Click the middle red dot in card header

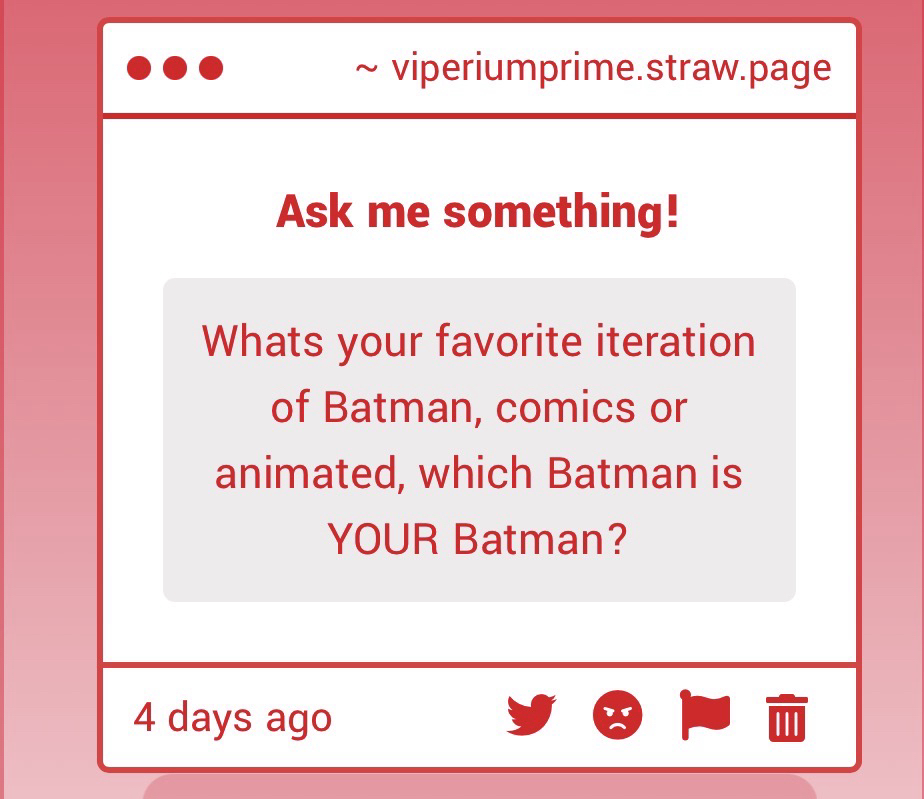point(175,68)
